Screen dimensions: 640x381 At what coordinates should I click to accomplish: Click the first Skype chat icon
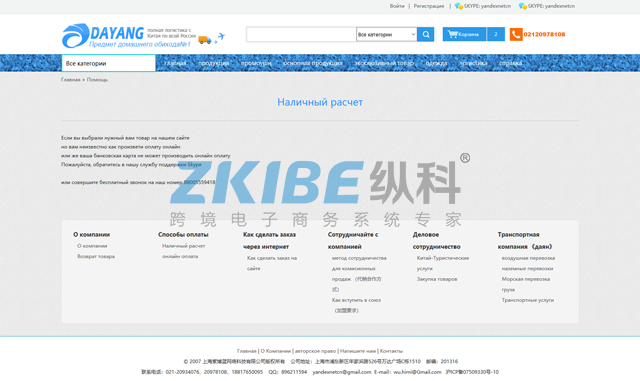coord(459,6)
